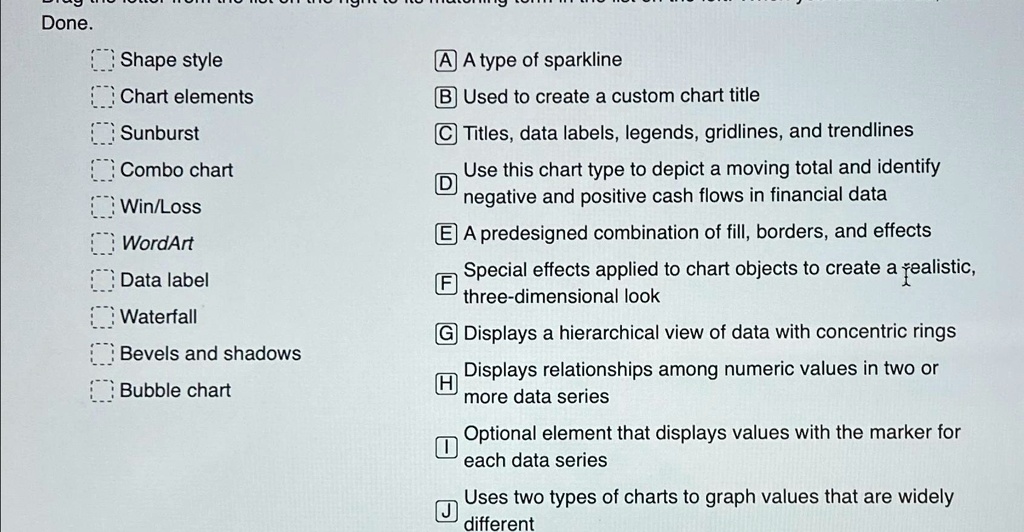The width and height of the screenshot is (1024, 532).
Task: Pick the letter J tile for two chart types
Action: tap(445, 511)
